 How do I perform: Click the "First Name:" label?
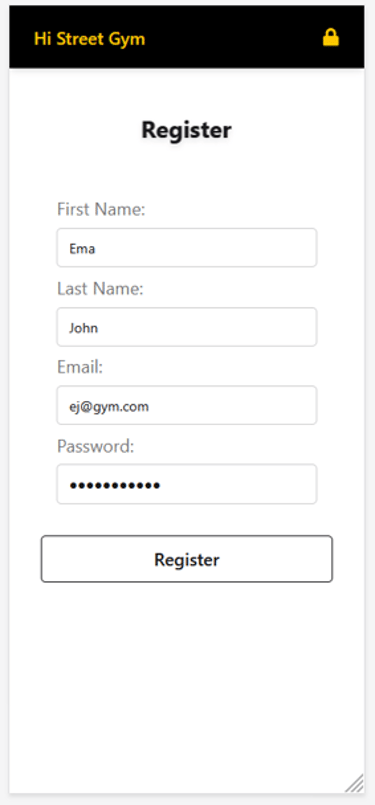[x=101, y=209]
